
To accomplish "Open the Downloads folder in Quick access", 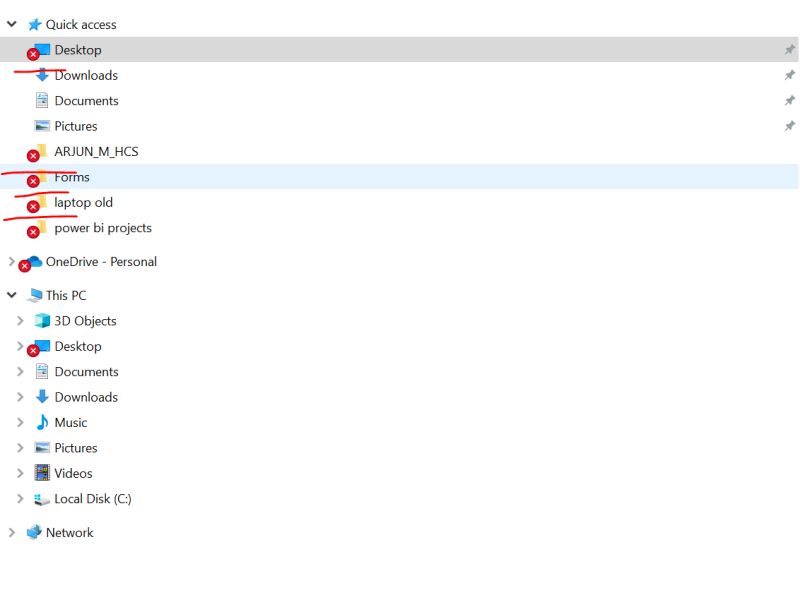I will [x=86, y=75].
